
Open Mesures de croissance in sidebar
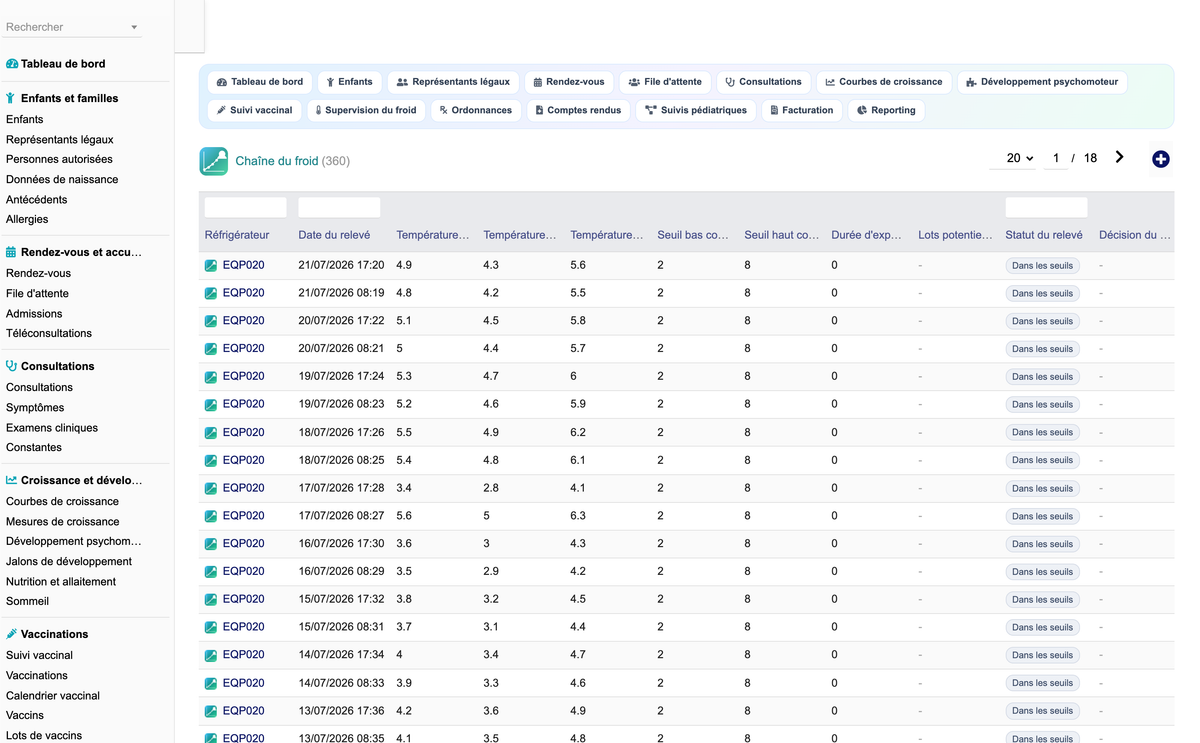(63, 522)
